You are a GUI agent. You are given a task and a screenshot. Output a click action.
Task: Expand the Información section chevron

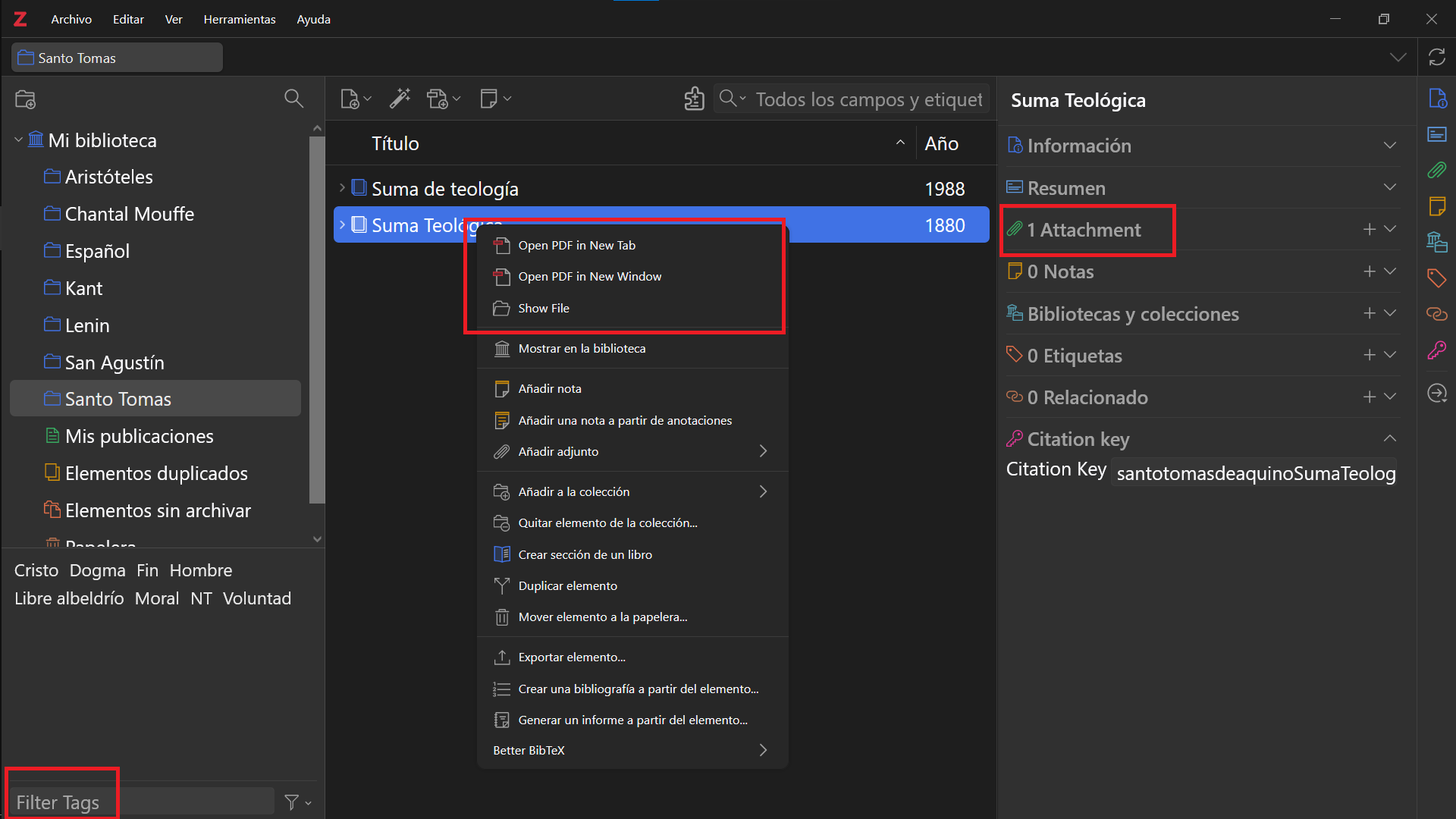tap(1389, 146)
